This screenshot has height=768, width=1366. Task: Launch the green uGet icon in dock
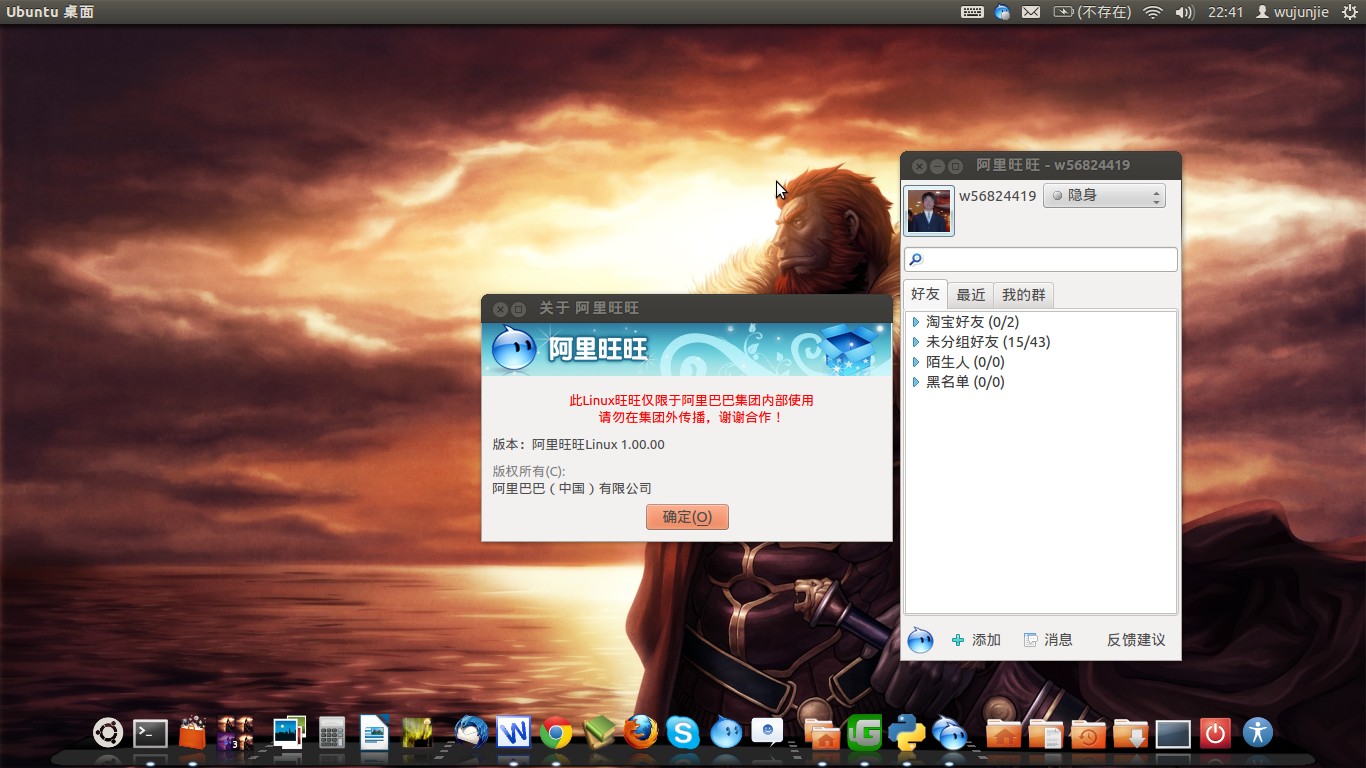864,733
